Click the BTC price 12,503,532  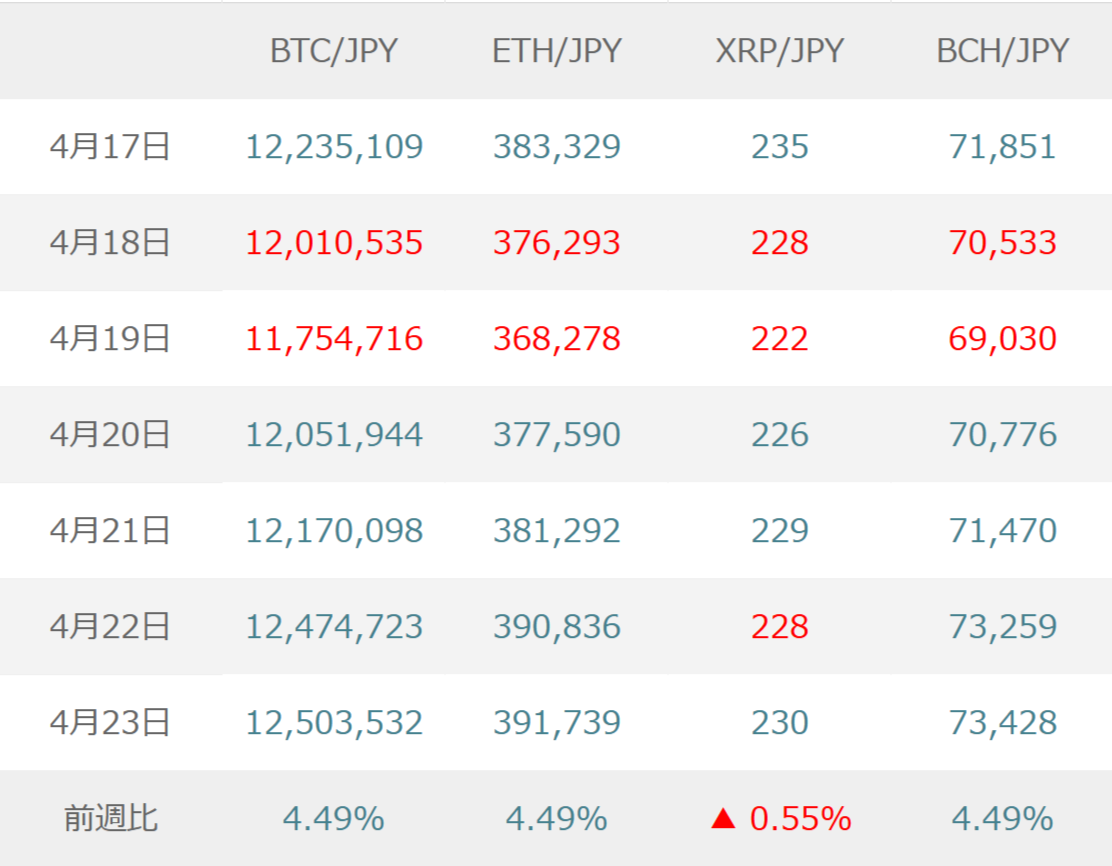(x=334, y=723)
